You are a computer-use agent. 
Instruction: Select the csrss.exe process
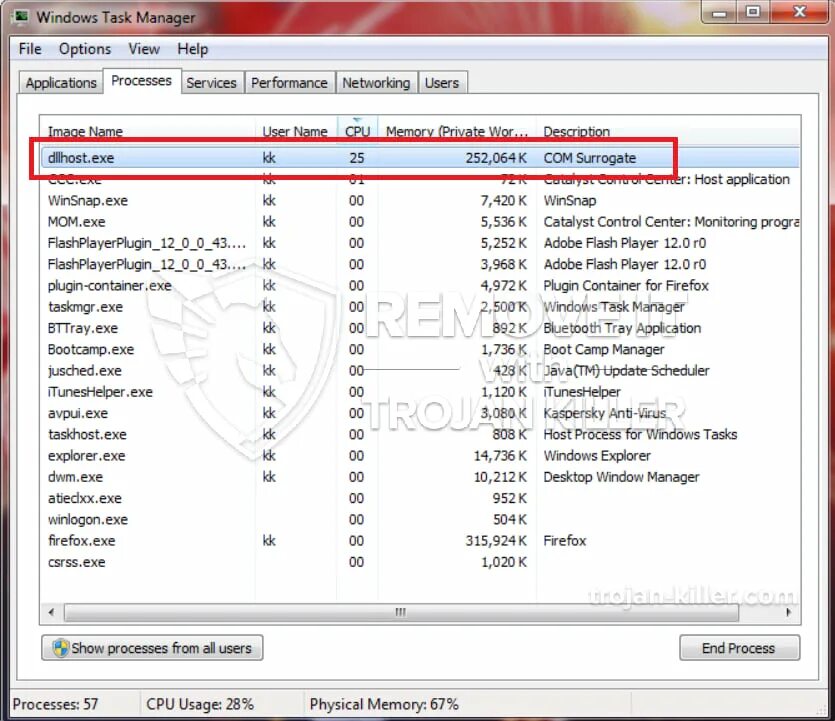point(420,562)
